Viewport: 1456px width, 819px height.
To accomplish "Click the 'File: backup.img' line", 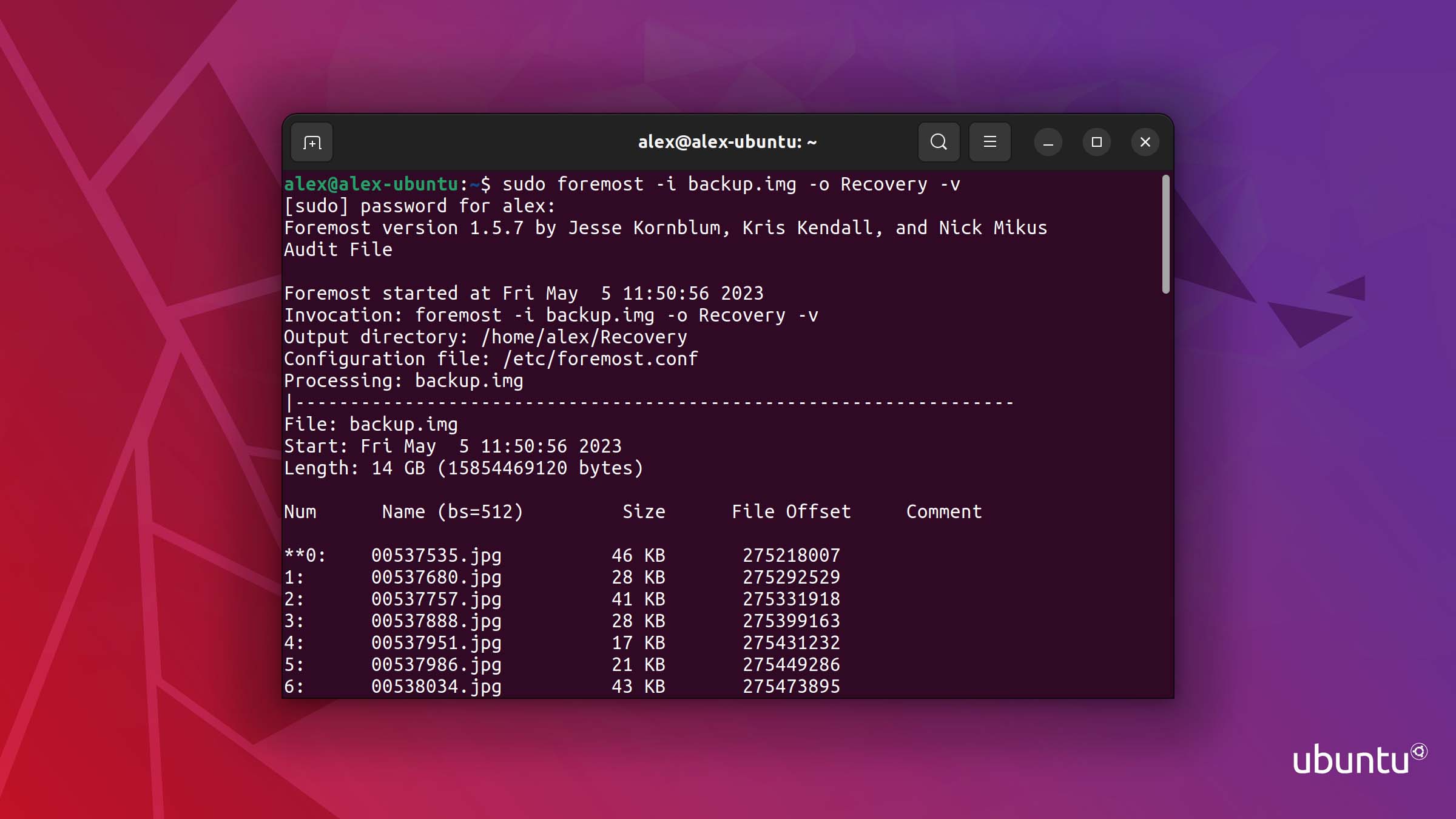I will click(371, 425).
